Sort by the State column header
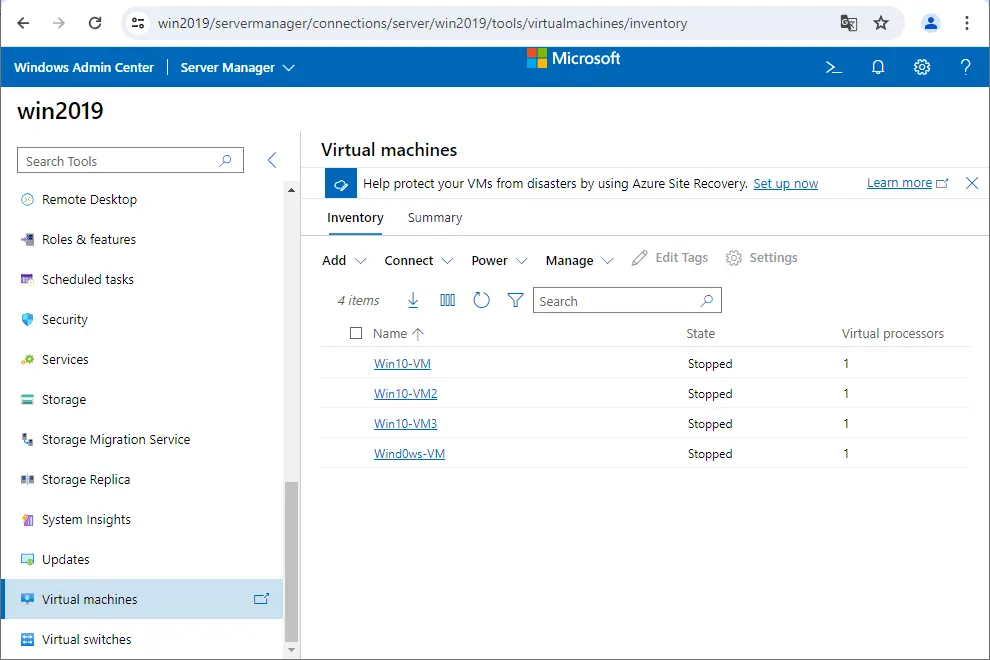The width and height of the screenshot is (990, 660). pyautogui.click(x=701, y=333)
